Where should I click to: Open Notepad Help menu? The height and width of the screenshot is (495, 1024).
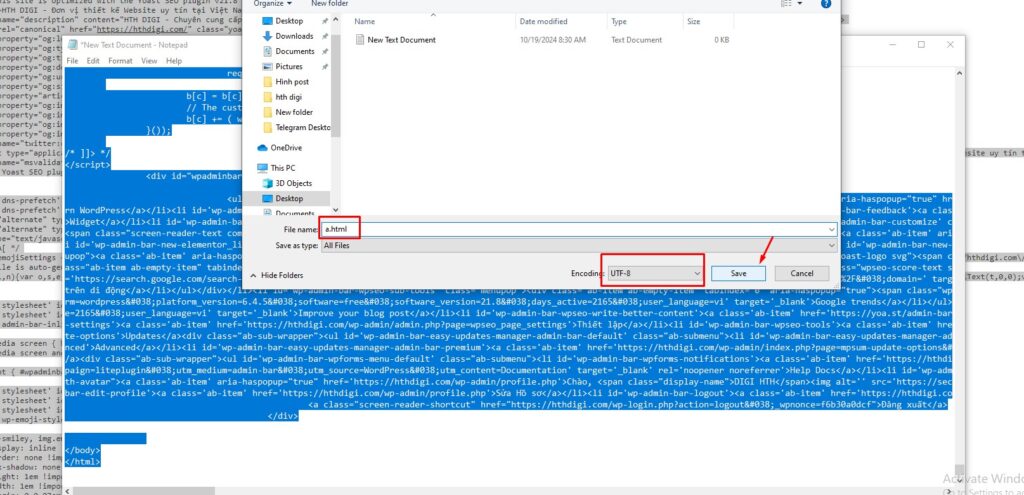point(174,61)
